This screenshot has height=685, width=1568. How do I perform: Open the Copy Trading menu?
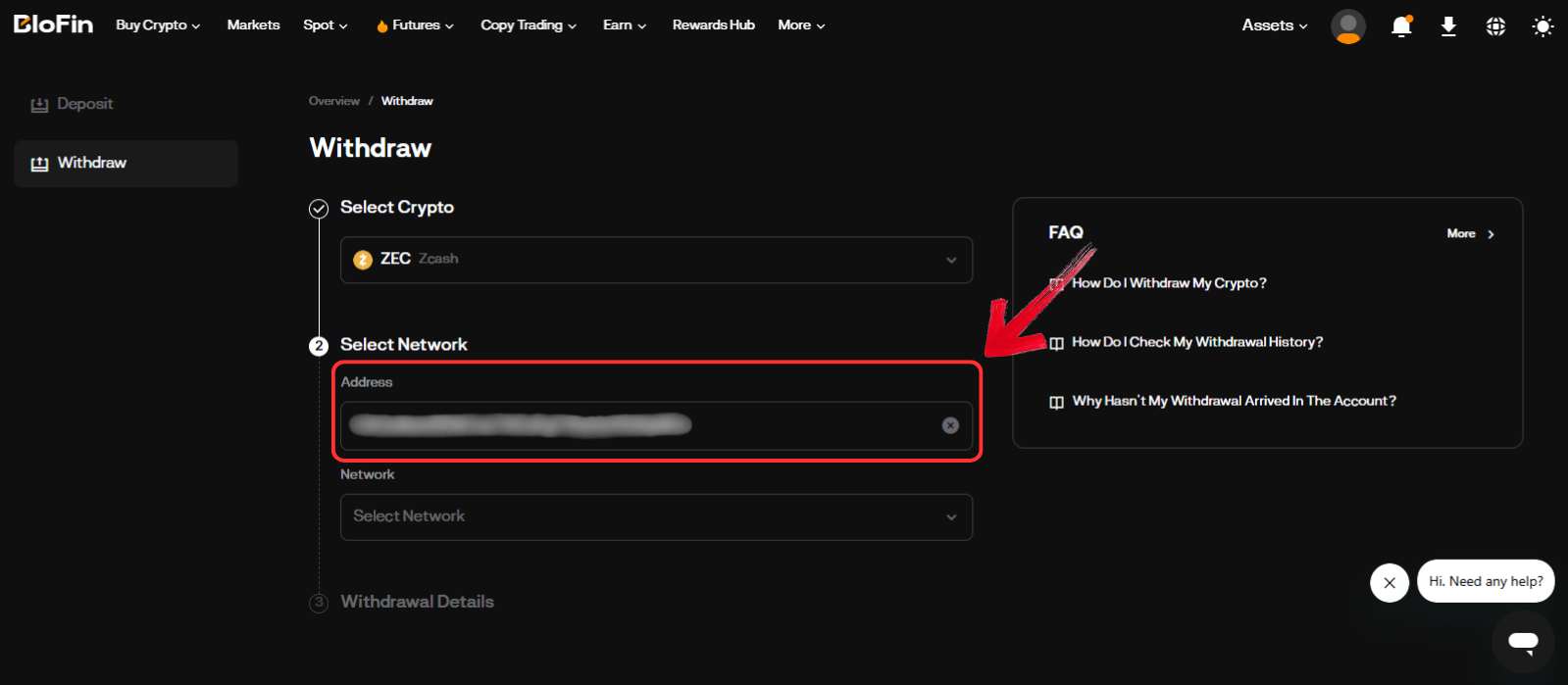click(528, 25)
